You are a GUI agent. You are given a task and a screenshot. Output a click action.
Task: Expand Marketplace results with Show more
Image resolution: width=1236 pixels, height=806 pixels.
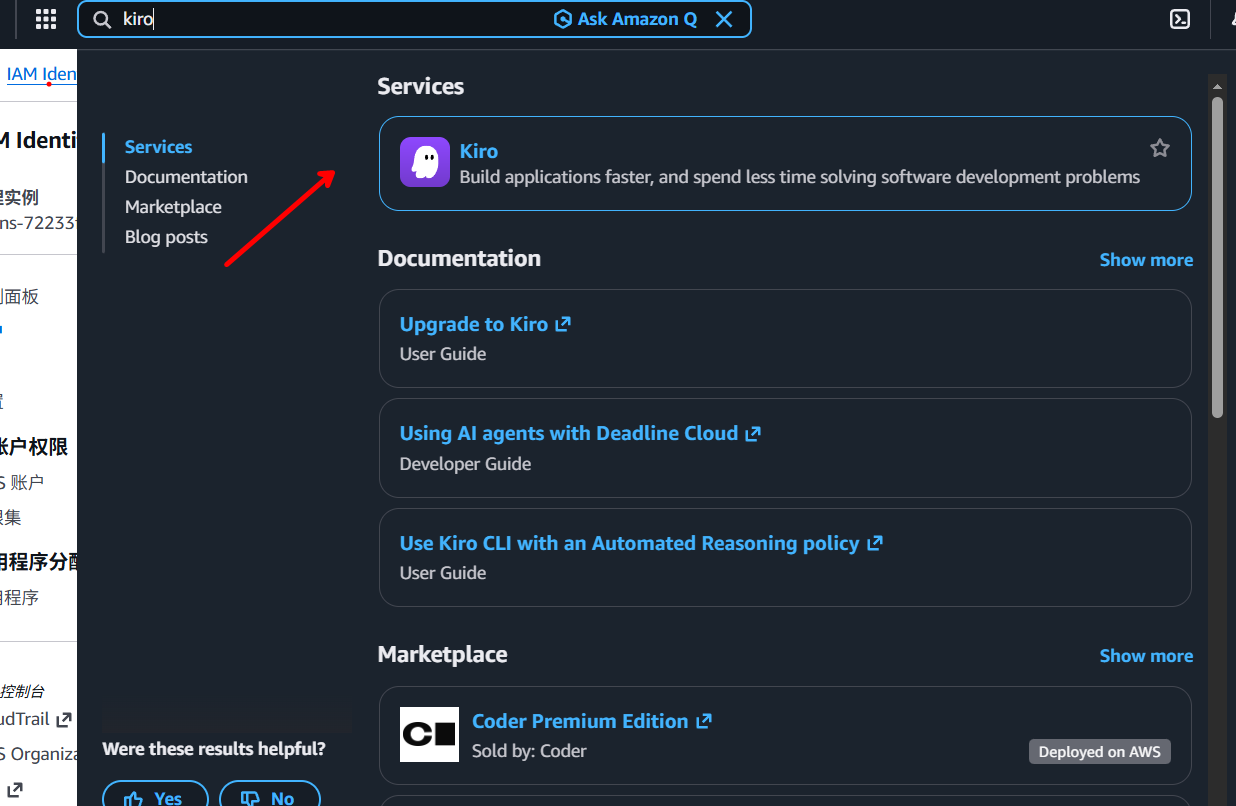(x=1146, y=656)
